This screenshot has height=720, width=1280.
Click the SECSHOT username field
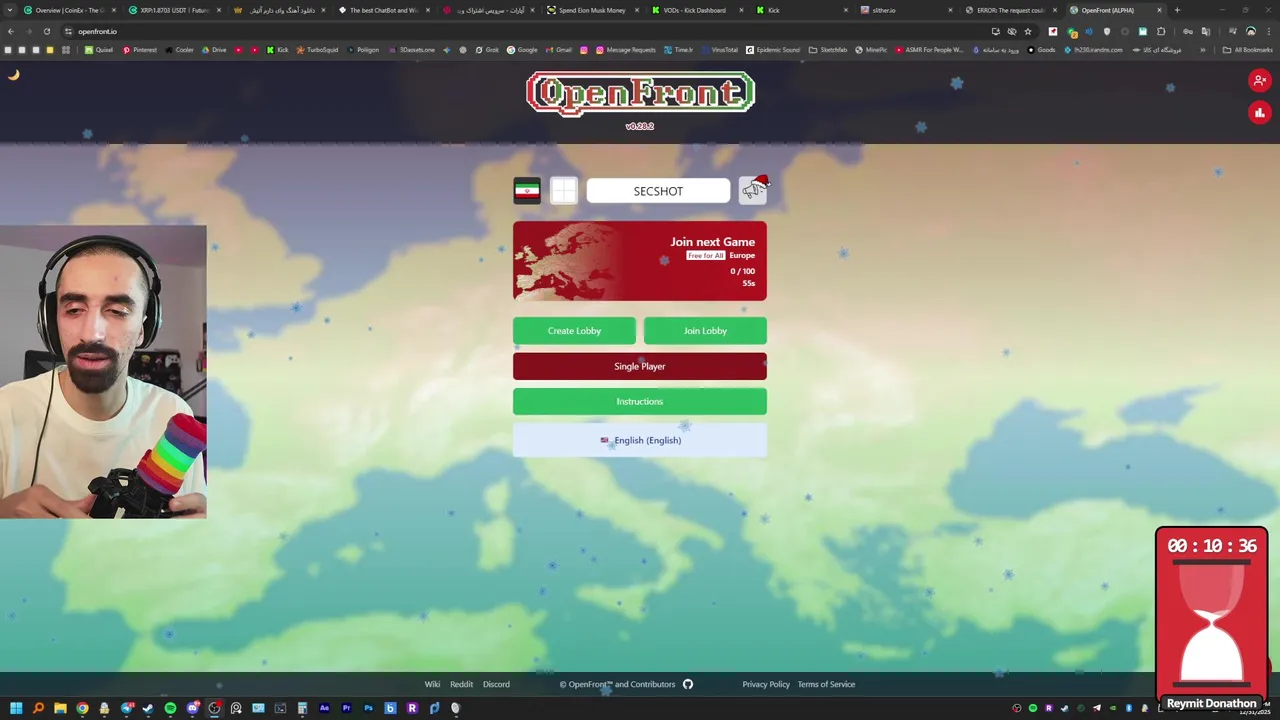click(658, 190)
